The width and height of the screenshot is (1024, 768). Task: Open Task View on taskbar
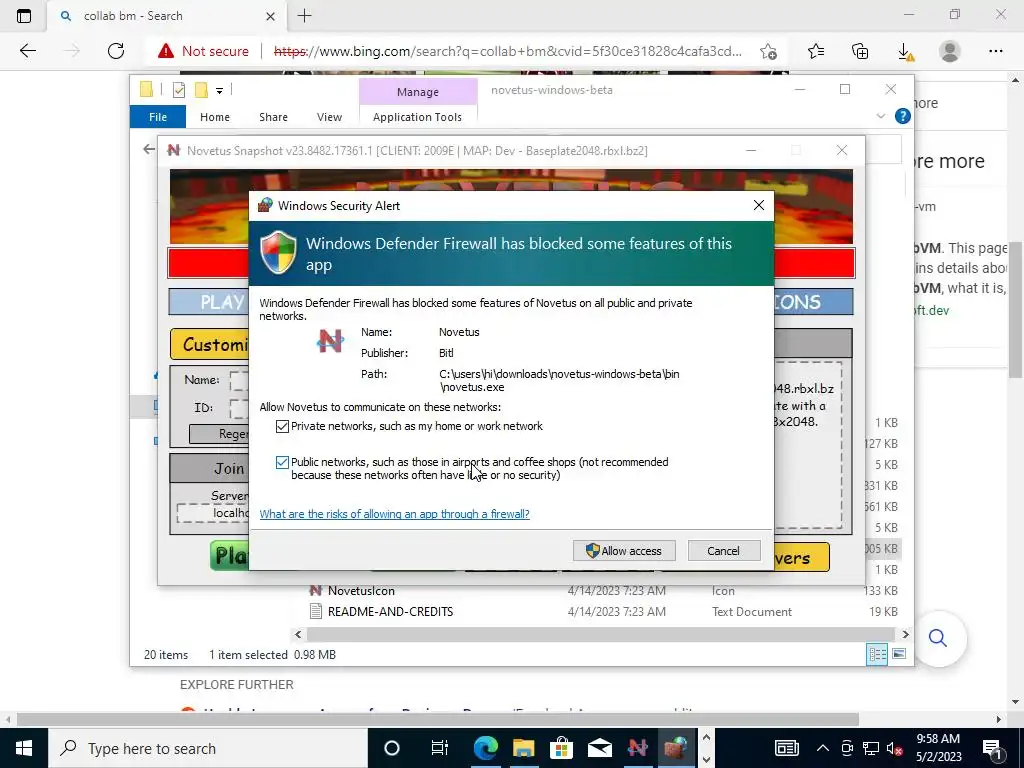[x=440, y=748]
